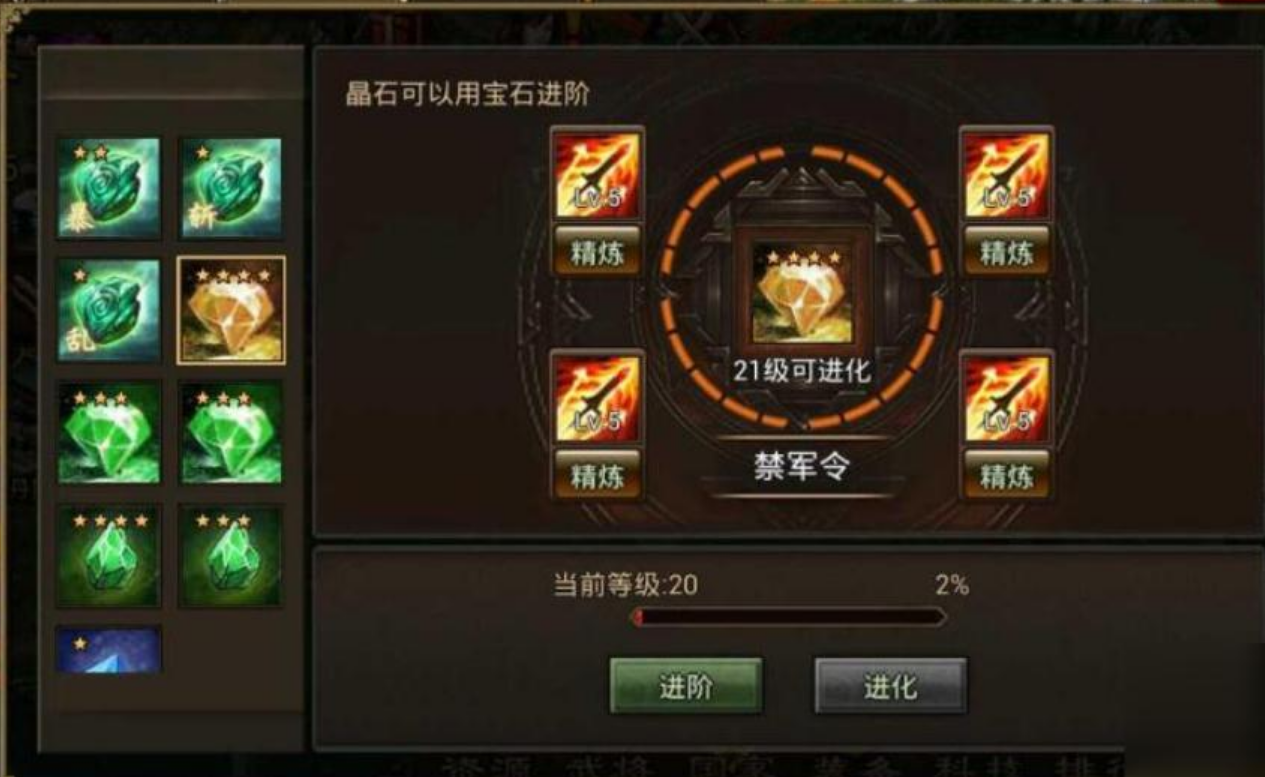Select the partially visible blue gem

point(108,650)
